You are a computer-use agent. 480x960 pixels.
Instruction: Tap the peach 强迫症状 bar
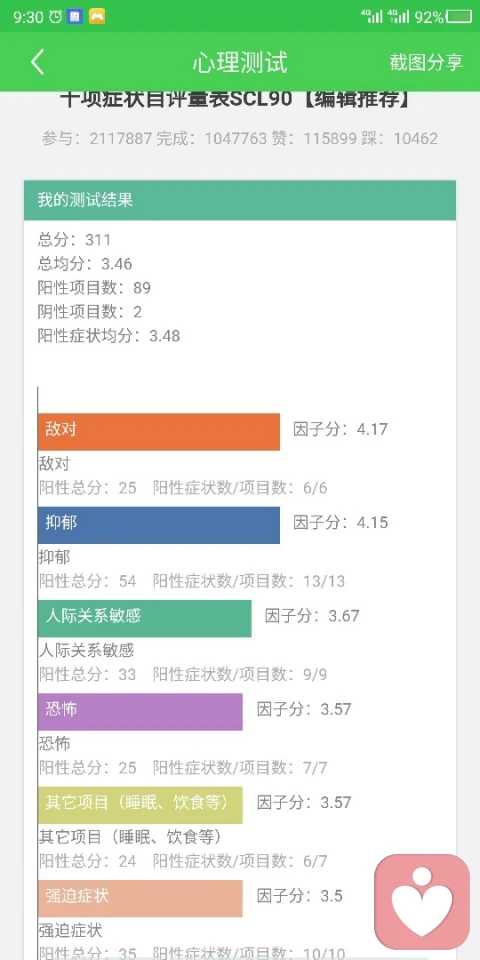(x=140, y=898)
